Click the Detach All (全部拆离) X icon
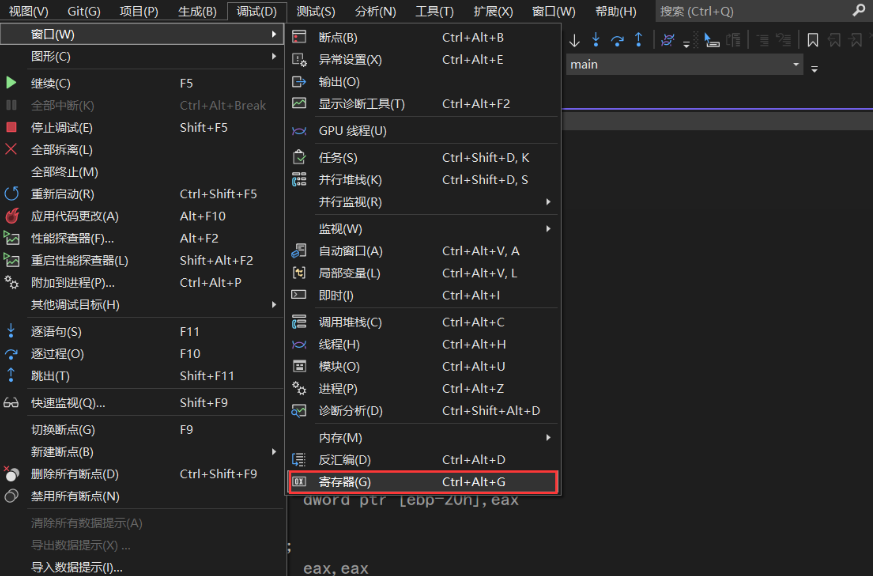 (x=11, y=149)
